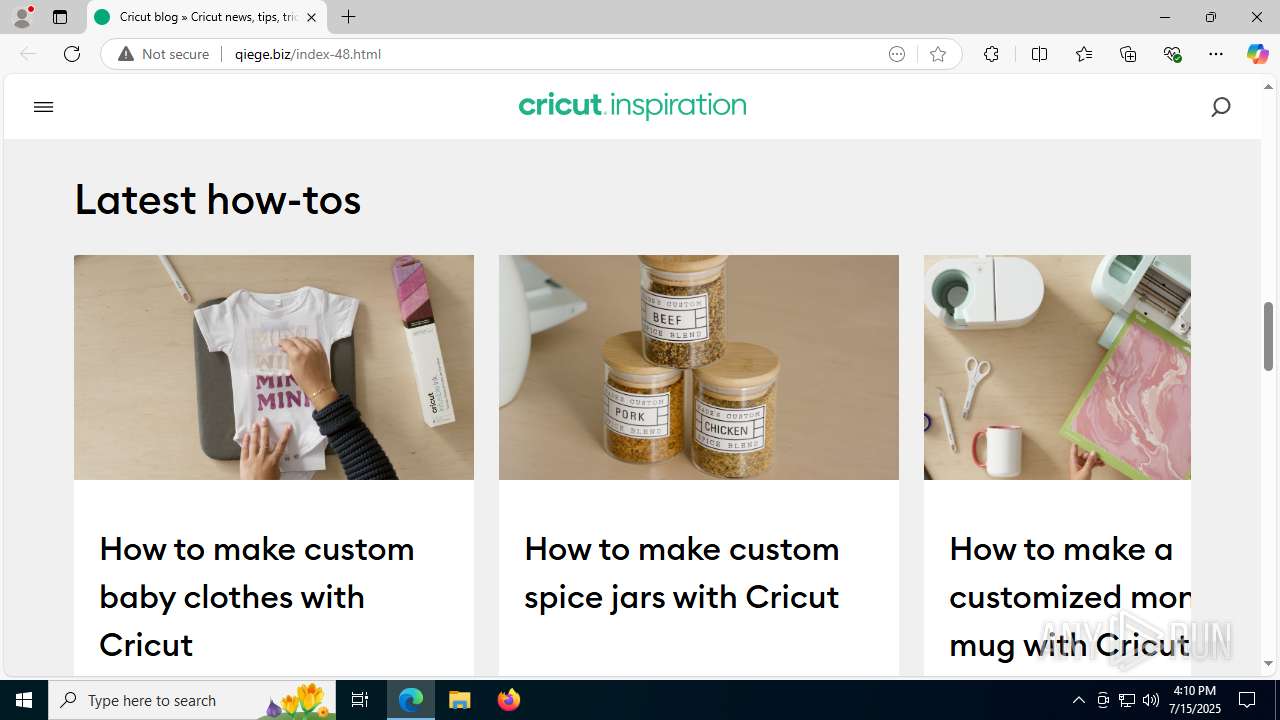Refresh the page
Screen dimensions: 1280x720
[x=72, y=54]
